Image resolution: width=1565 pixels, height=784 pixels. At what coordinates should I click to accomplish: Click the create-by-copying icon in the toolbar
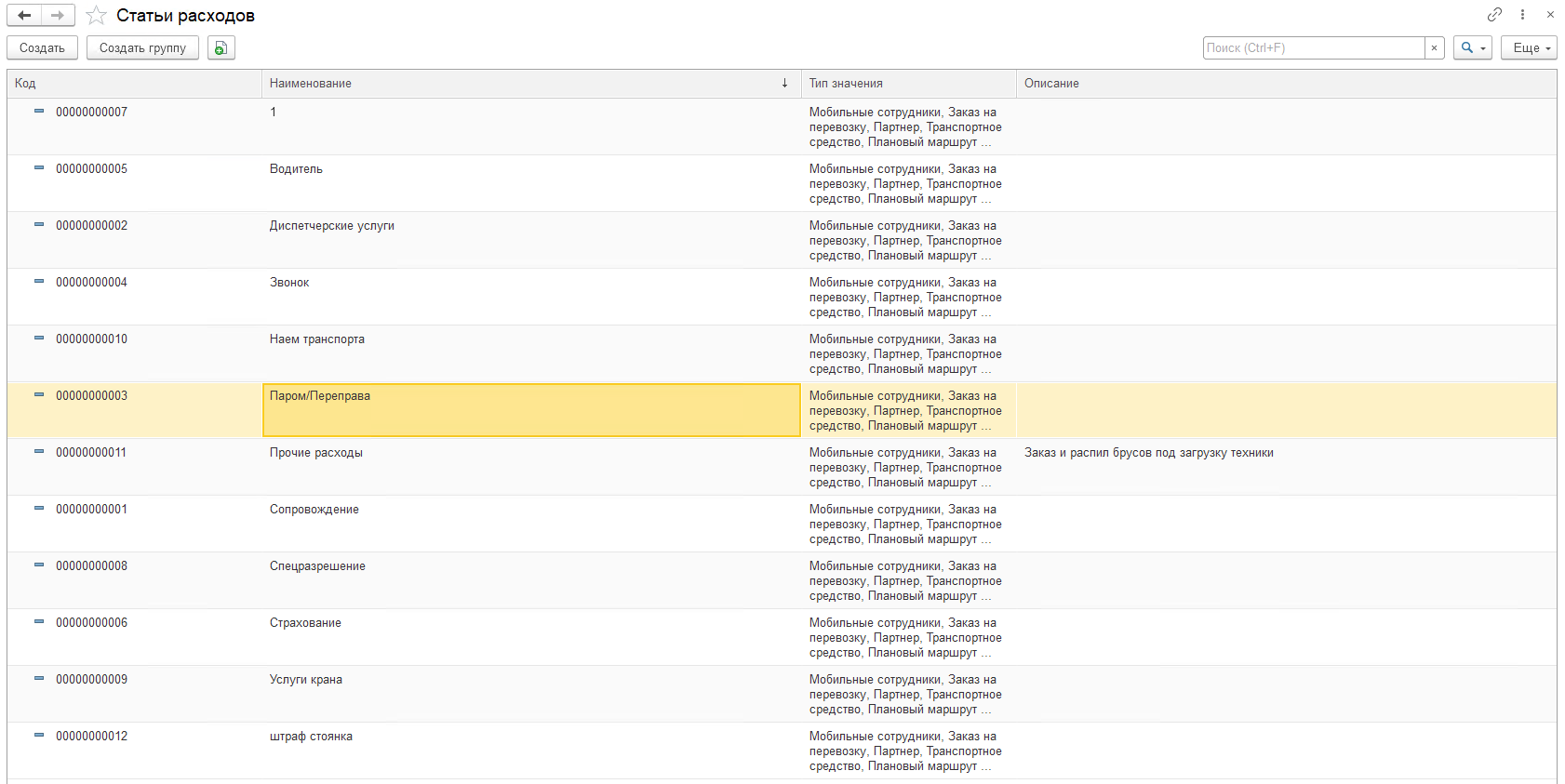(x=221, y=47)
